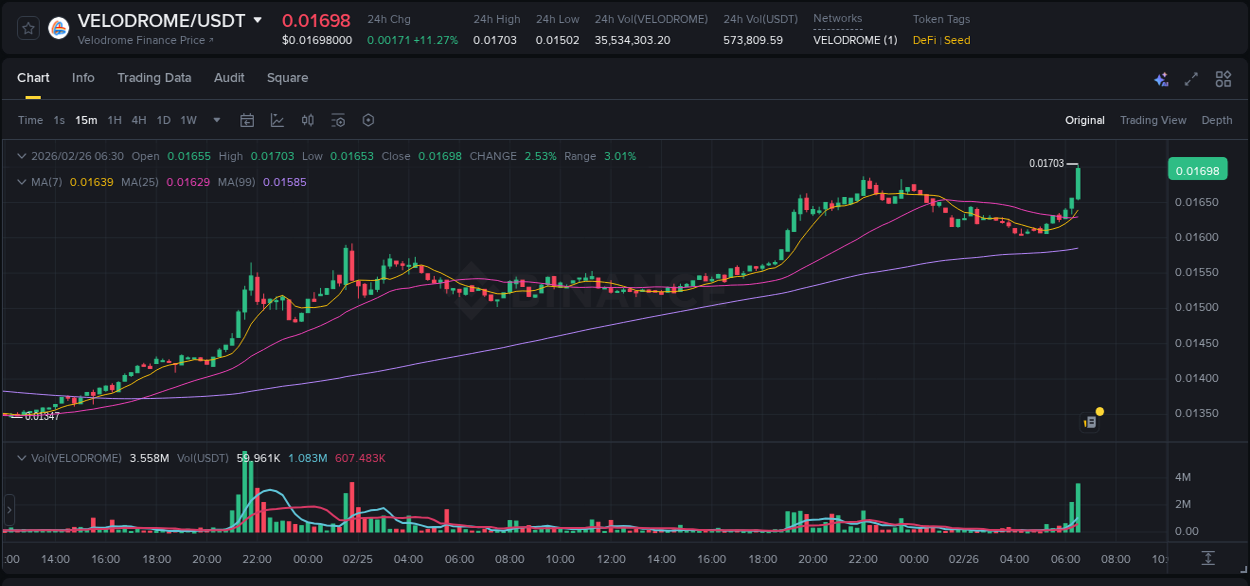Open the candlestick display options icon
Screen dimensions: 1250x586
307,120
